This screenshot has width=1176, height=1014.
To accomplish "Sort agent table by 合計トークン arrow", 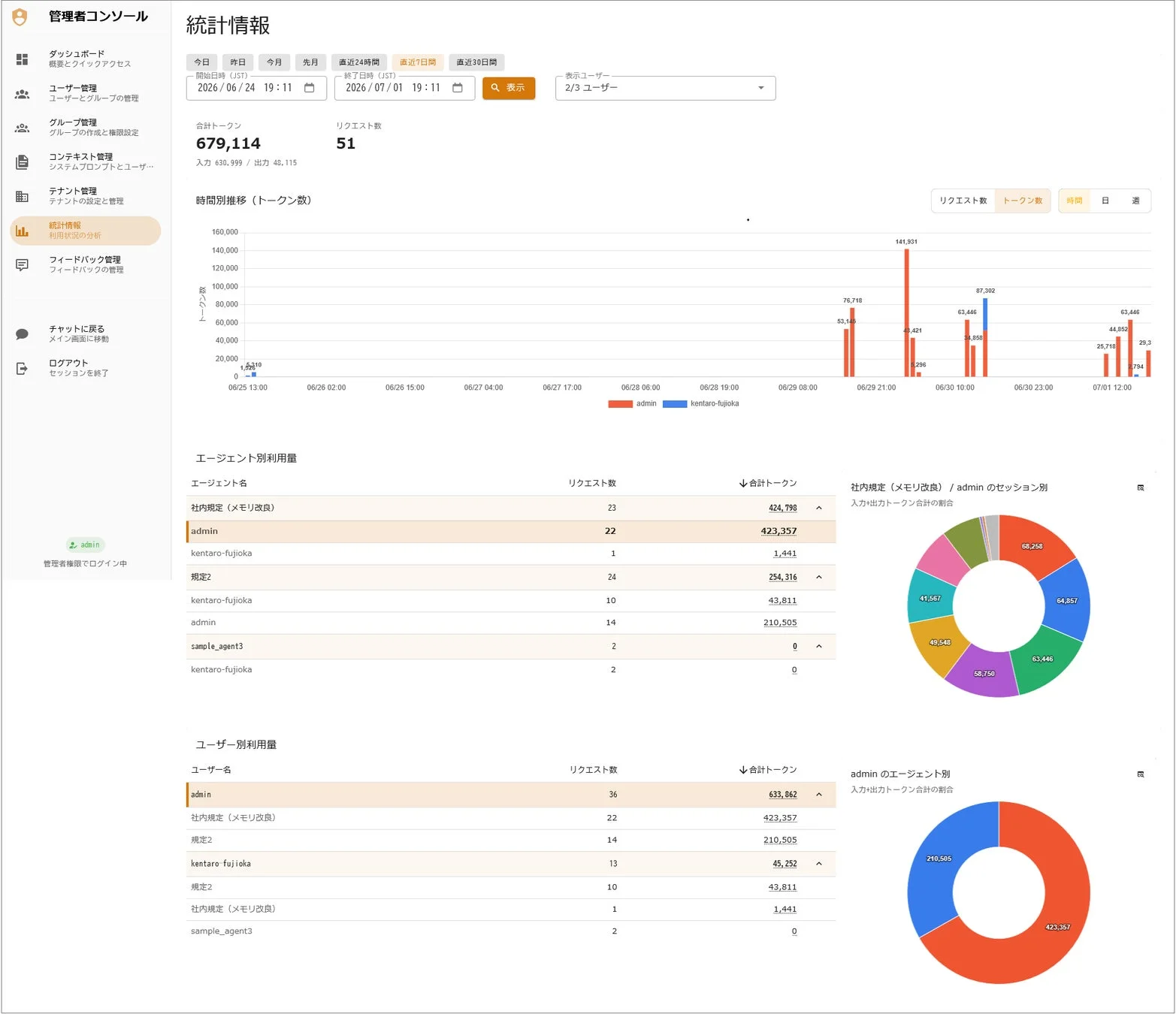I will click(743, 484).
